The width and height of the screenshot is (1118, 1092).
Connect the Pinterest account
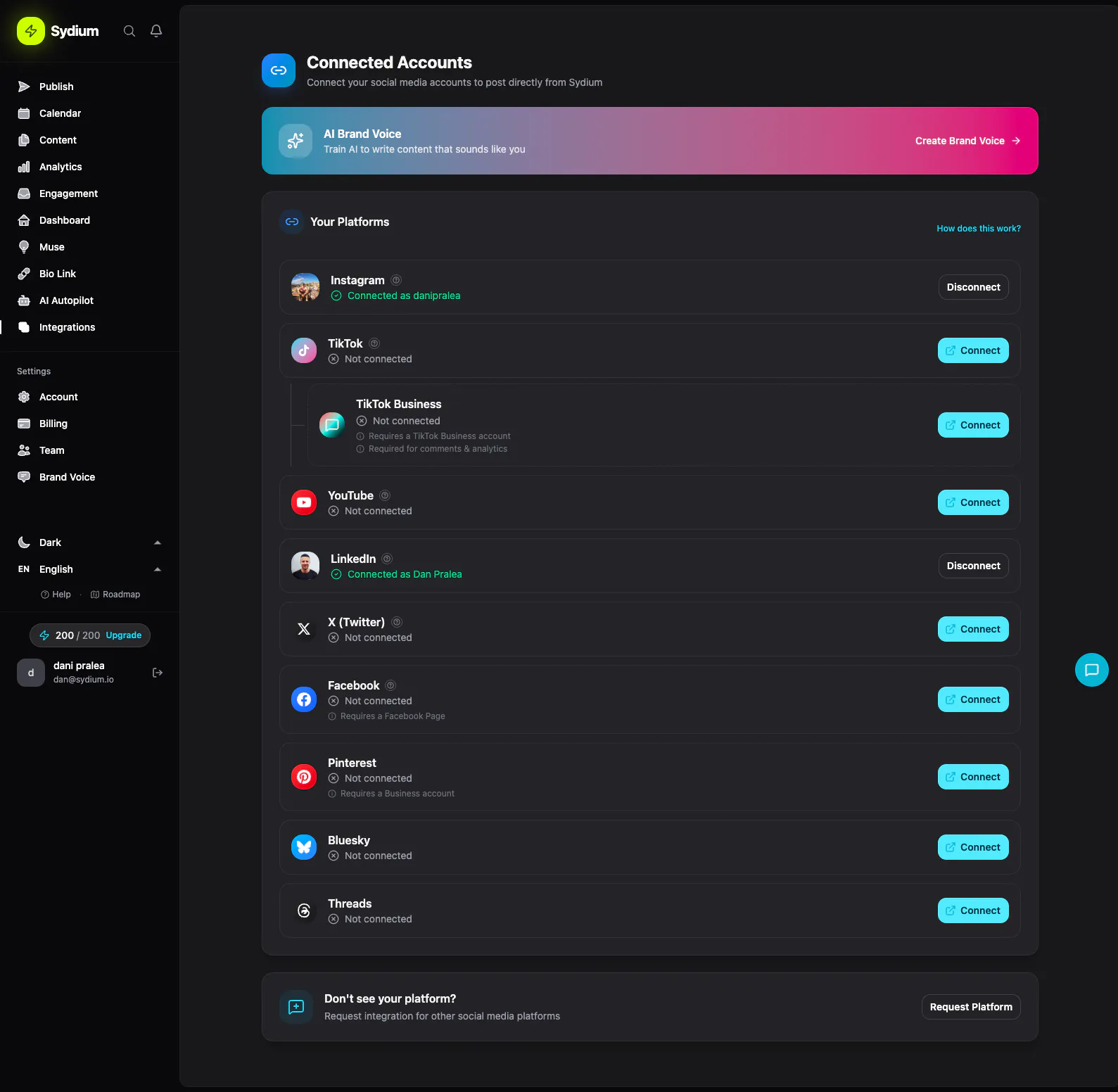[x=973, y=777]
